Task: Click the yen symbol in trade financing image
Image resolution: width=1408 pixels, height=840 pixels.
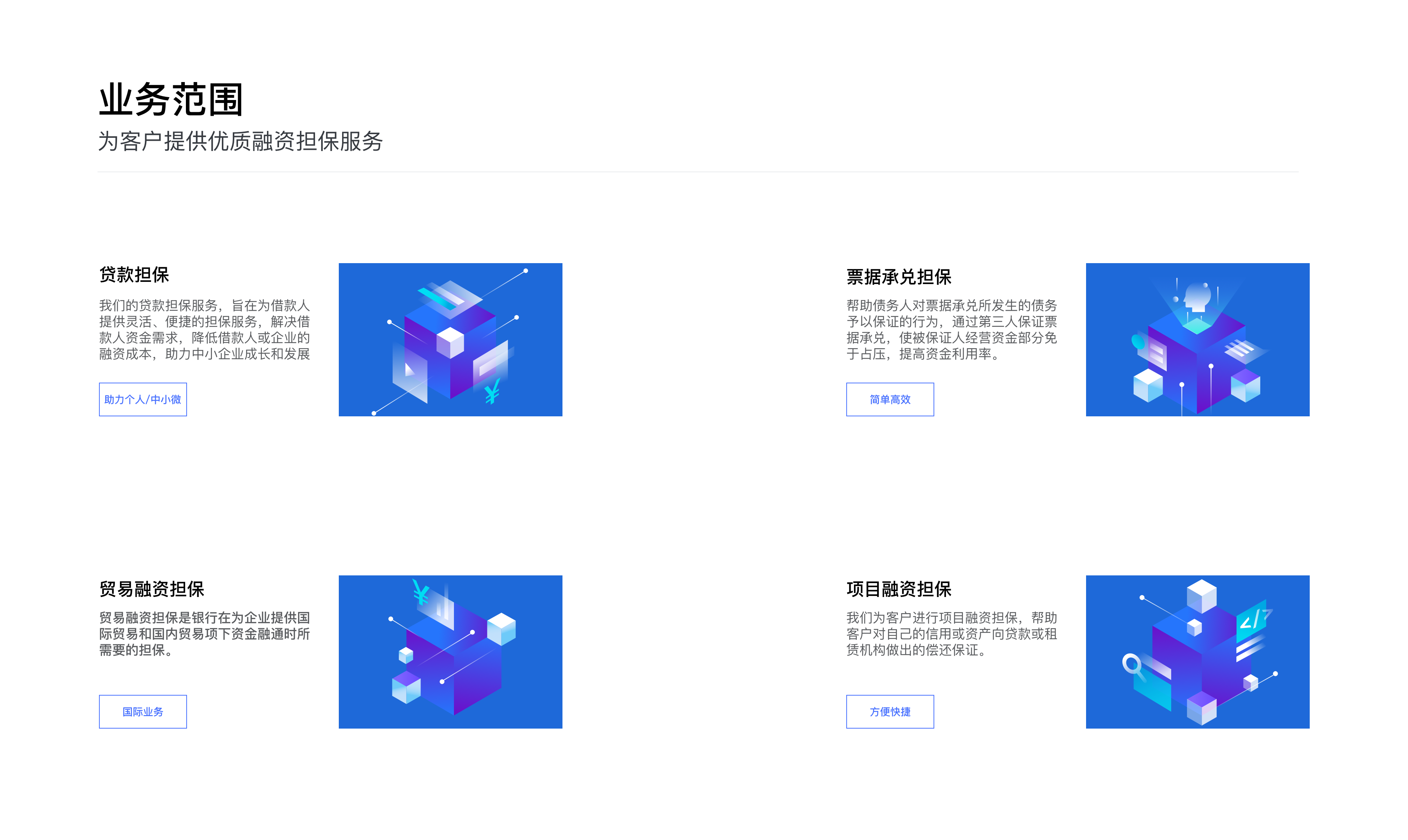Action: click(421, 593)
